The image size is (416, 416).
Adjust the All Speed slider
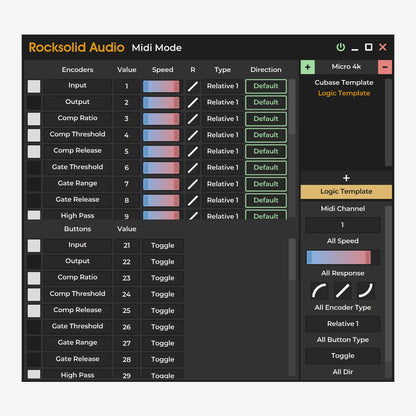[343, 257]
